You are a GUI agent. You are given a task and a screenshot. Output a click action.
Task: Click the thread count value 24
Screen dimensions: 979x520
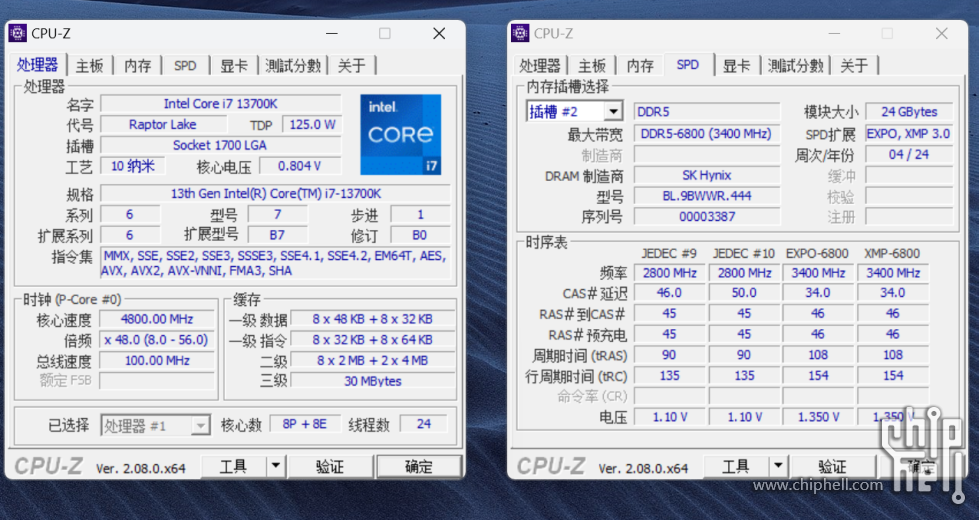click(x=424, y=424)
